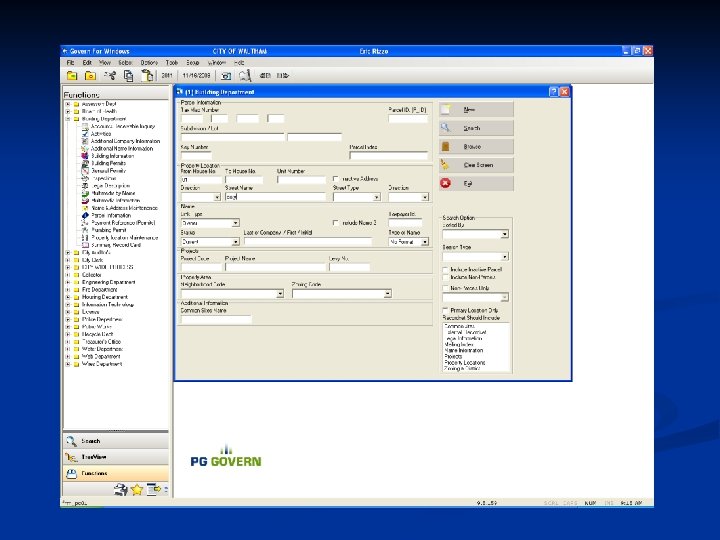This screenshot has height=540, width=720.
Task: Click the copy pages toolbar icon
Action: (129, 76)
